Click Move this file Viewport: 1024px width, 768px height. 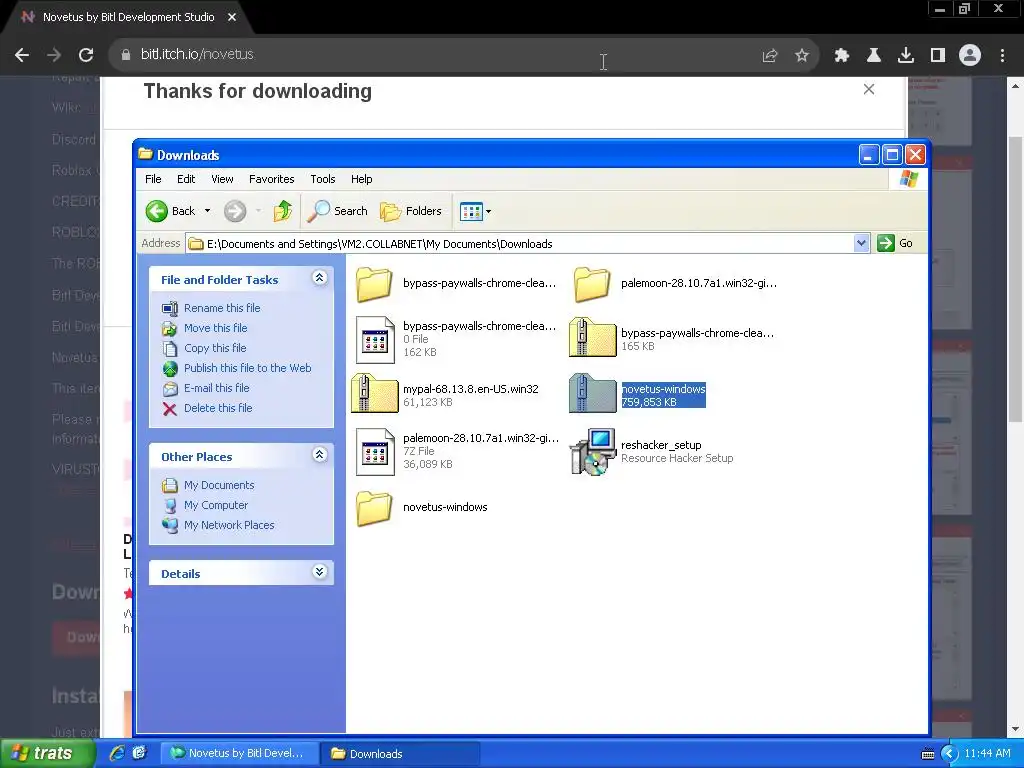click(x=216, y=328)
